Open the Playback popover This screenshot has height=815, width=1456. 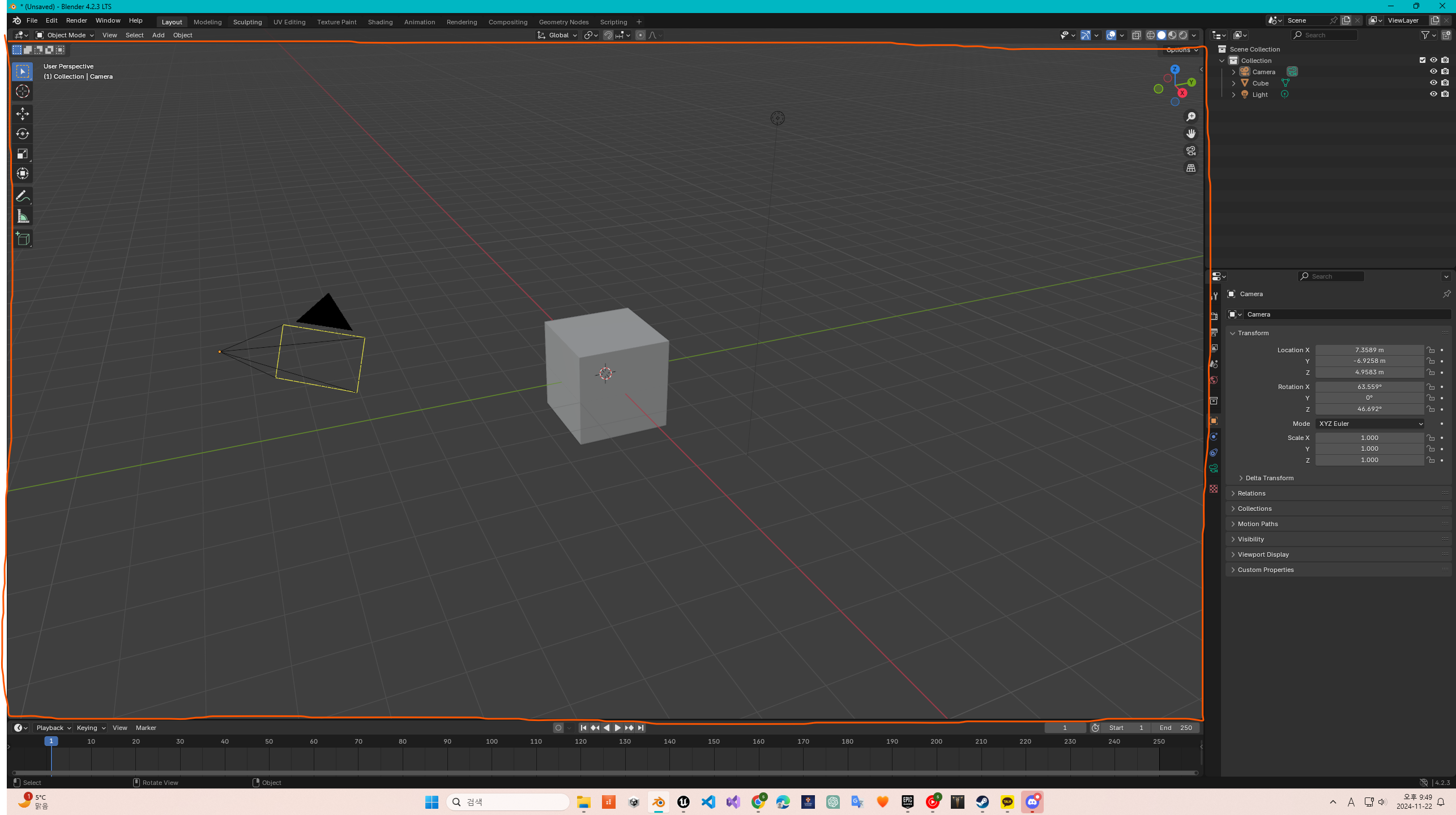(53, 728)
